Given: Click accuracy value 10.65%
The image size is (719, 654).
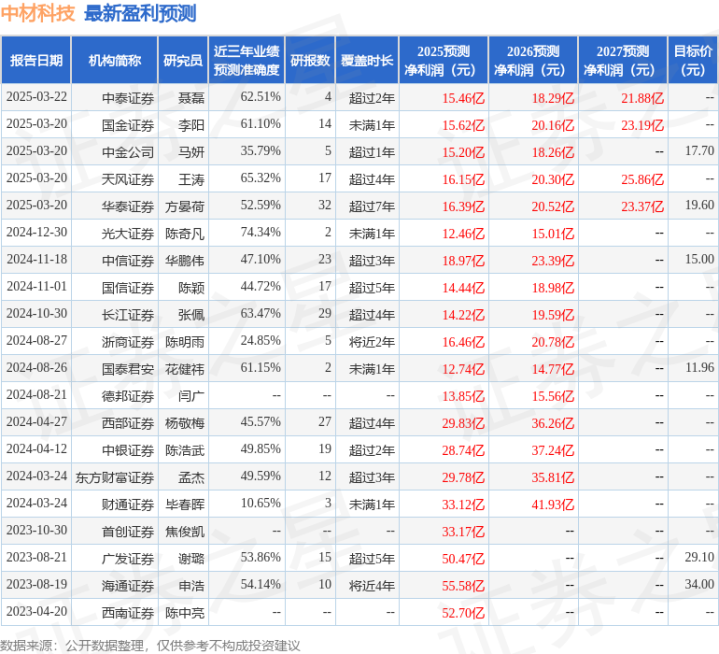Looking at the screenshot, I should 260,503.
